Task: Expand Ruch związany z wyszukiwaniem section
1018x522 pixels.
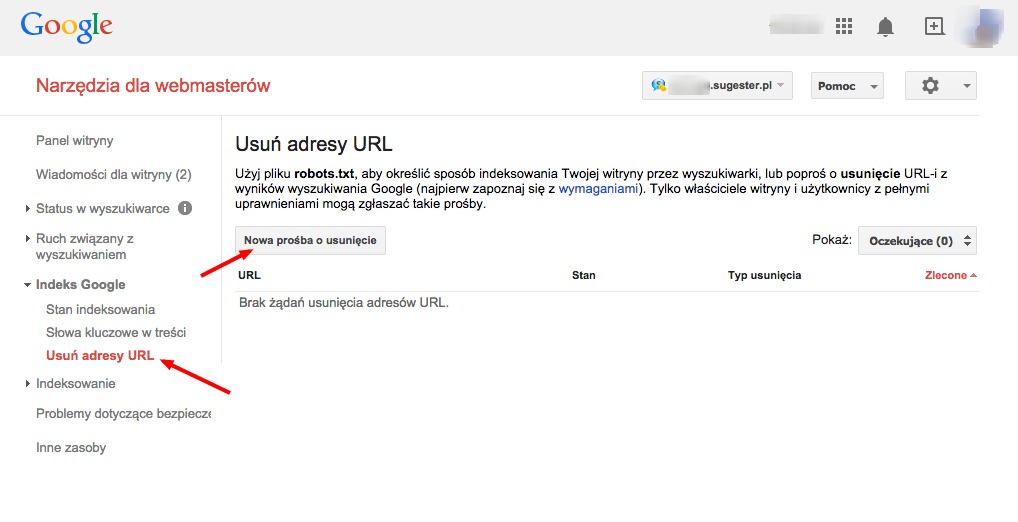Action: click(x=27, y=238)
